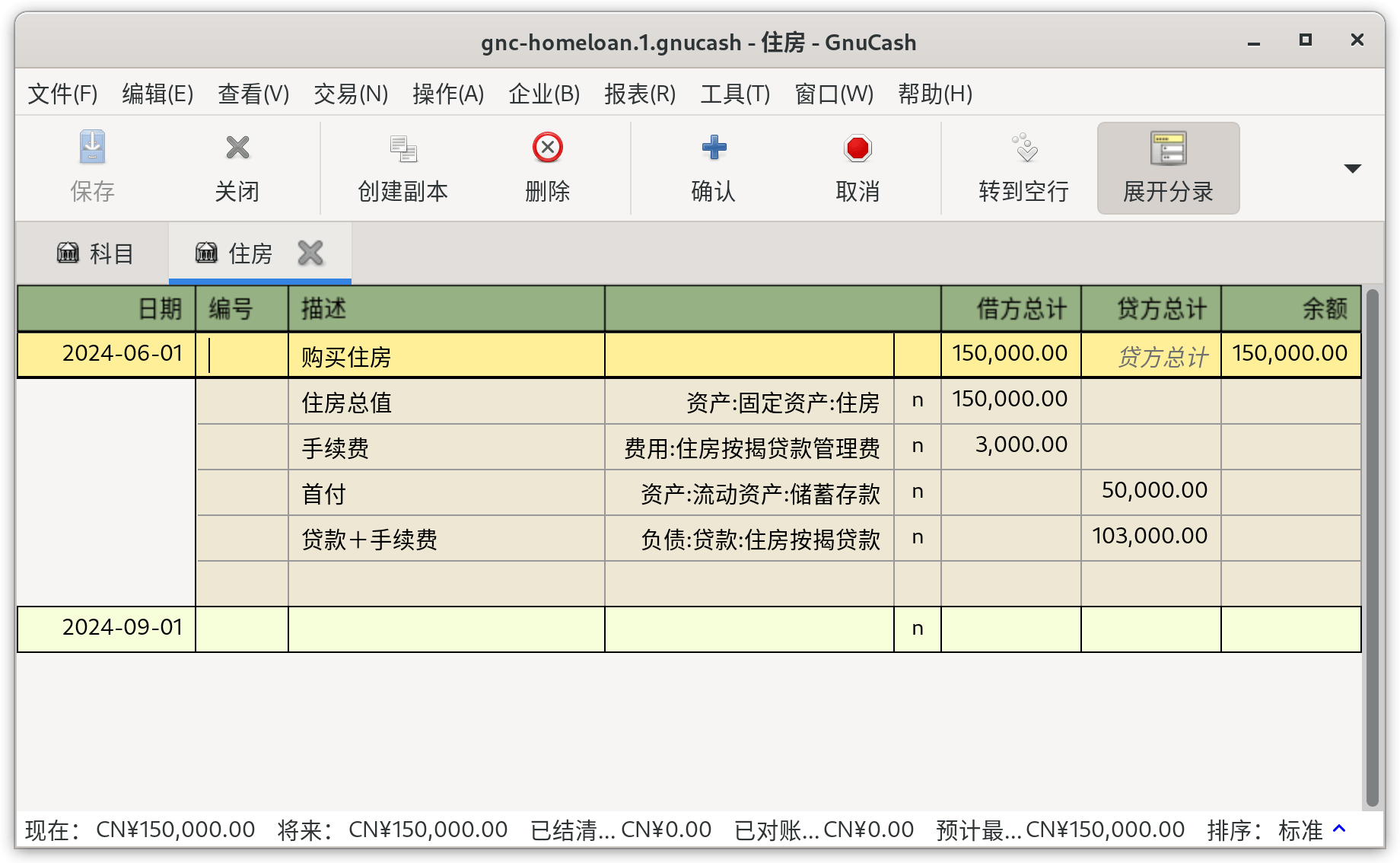Click the Delete (删除) toolbar icon
The width and height of the screenshot is (1400, 863).
547,148
